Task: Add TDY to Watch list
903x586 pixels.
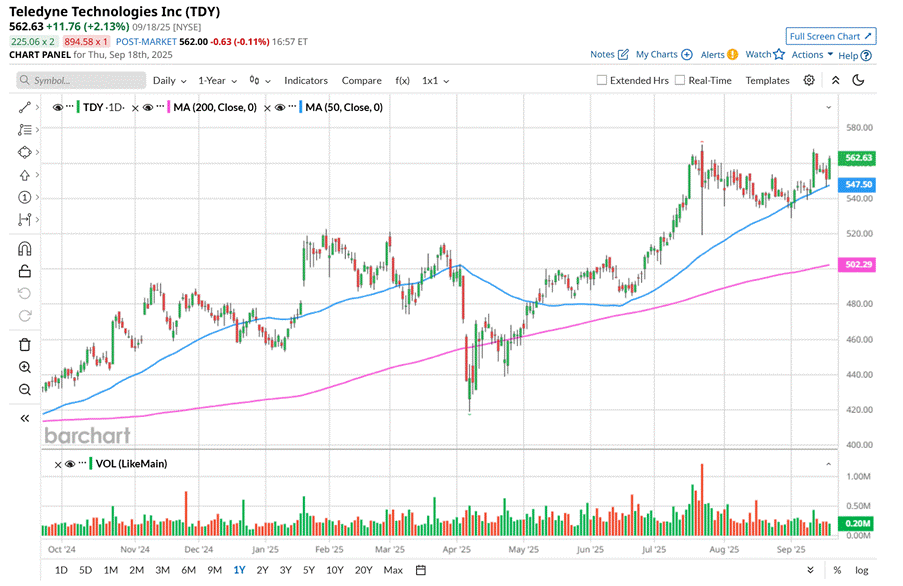Action: click(765, 54)
